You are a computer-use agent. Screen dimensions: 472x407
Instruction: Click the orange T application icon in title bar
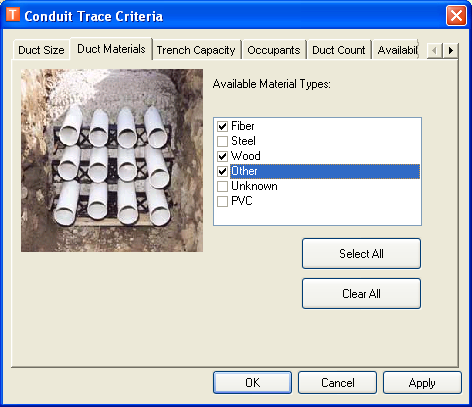click(13, 15)
